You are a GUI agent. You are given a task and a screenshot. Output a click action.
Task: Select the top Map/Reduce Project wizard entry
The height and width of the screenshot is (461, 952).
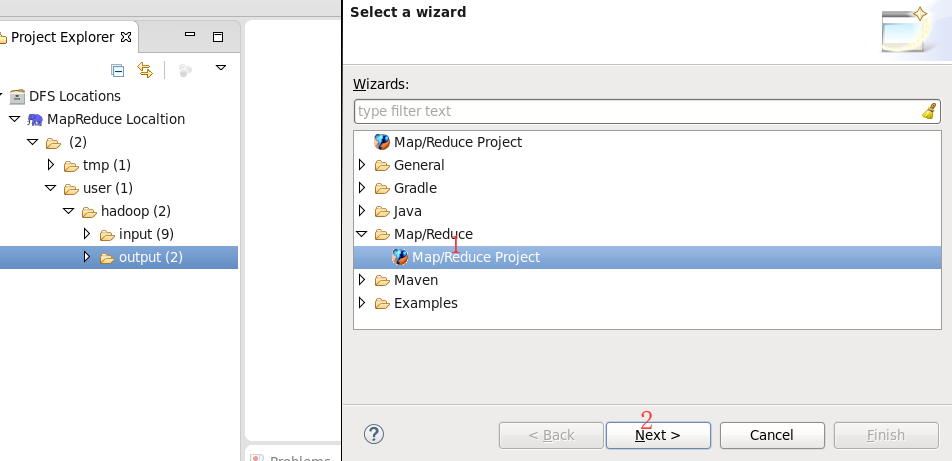pos(457,142)
